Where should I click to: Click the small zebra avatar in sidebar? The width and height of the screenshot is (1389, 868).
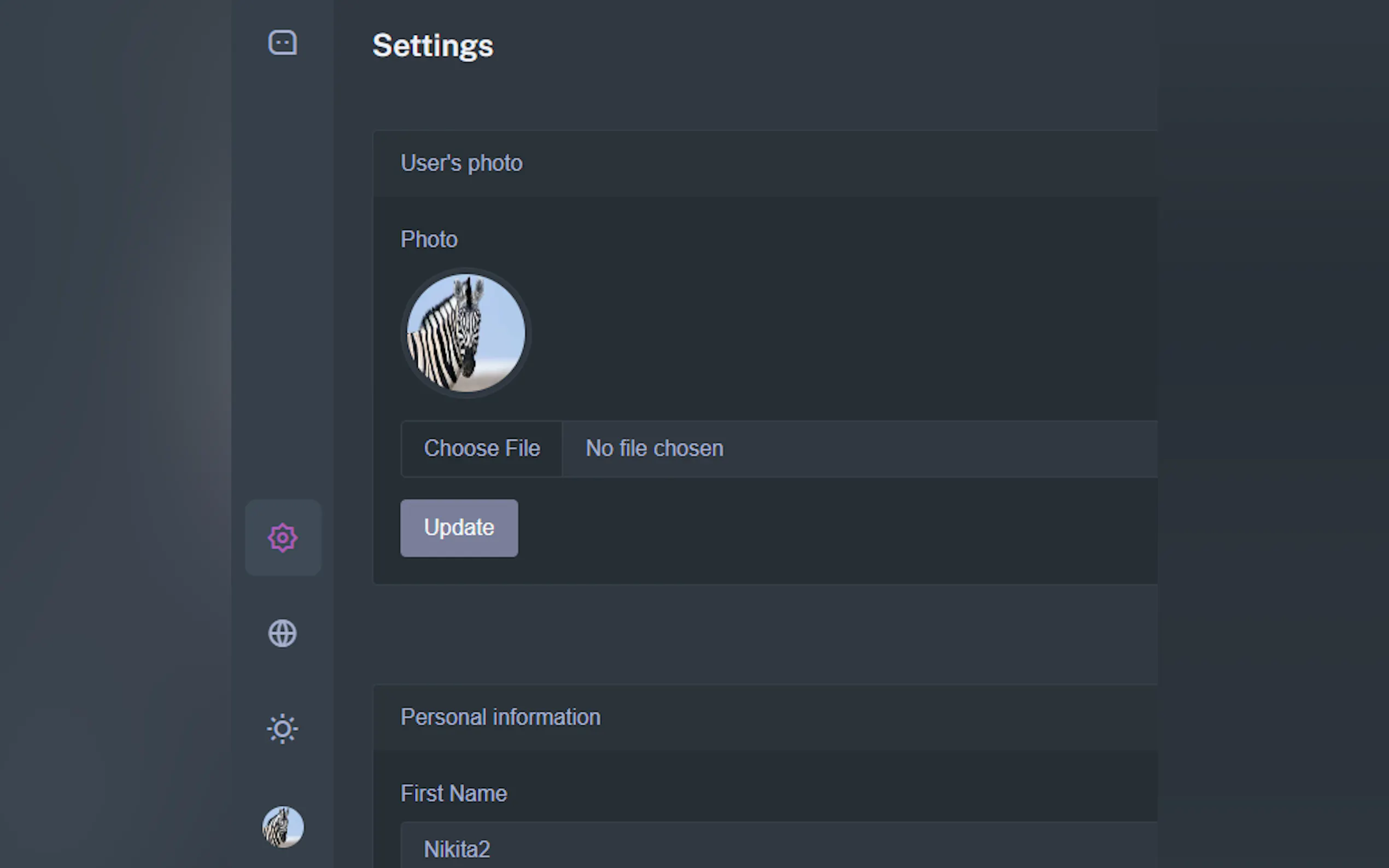(283, 826)
